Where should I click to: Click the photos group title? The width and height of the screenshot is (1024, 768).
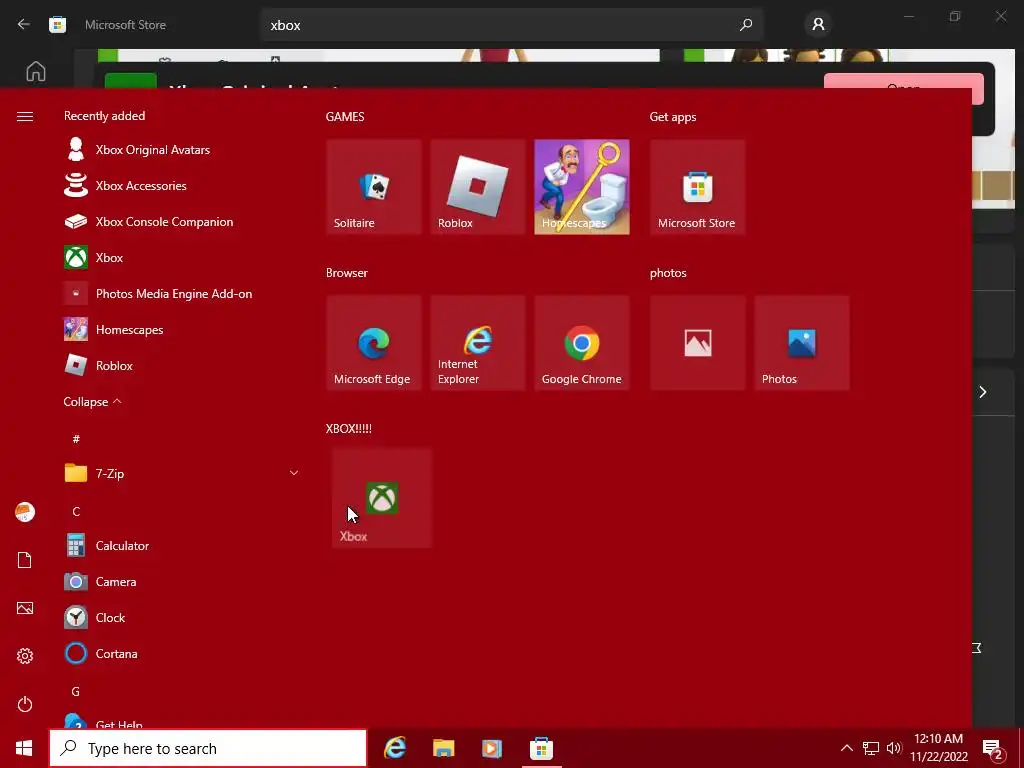pyautogui.click(x=668, y=273)
